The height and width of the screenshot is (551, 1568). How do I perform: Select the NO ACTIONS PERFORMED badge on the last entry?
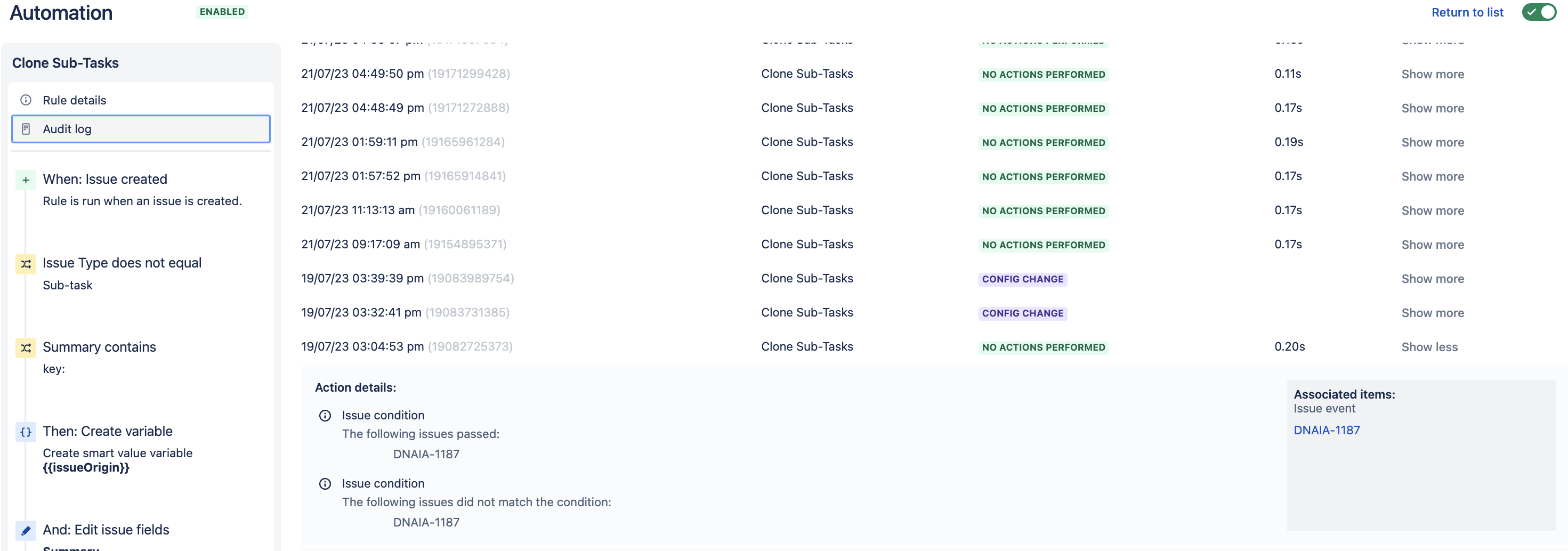[x=1044, y=347]
